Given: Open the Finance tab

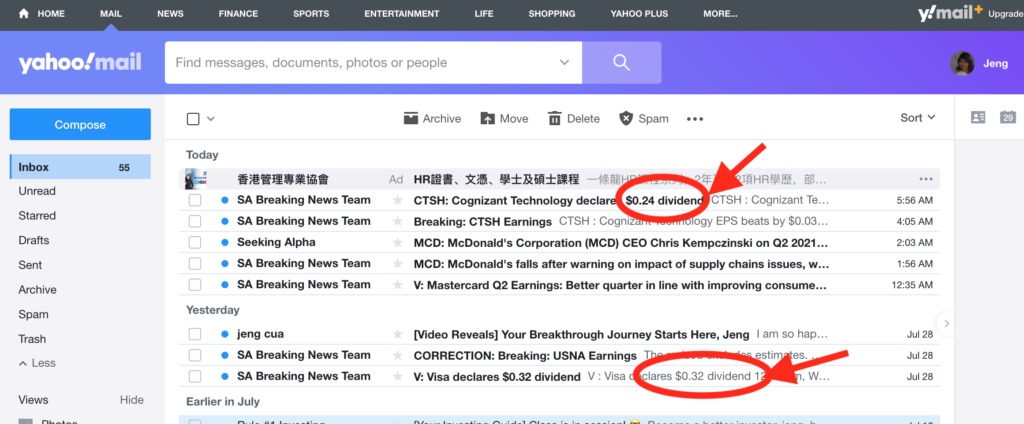Looking at the screenshot, I should coord(238,14).
